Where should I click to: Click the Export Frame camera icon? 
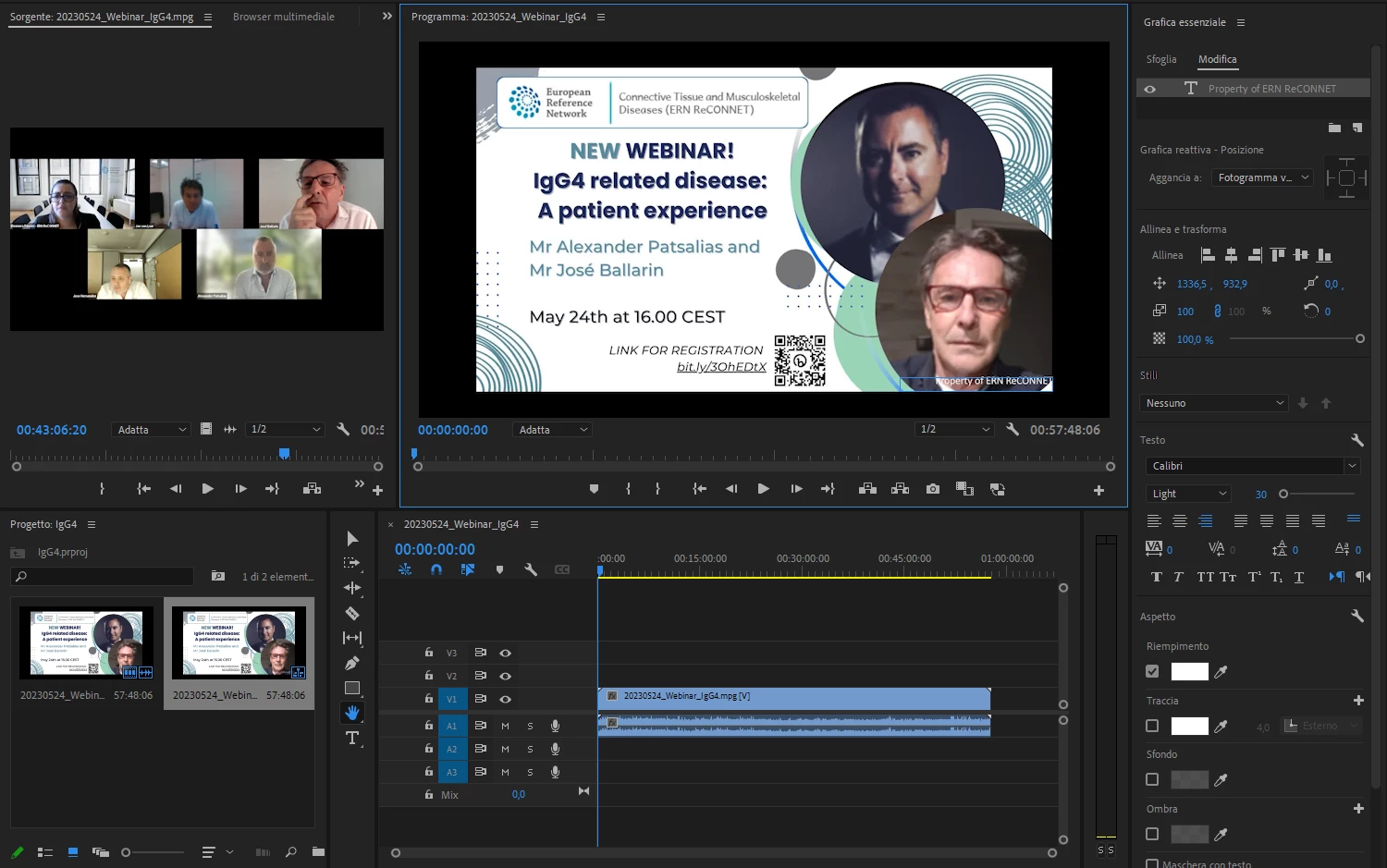(x=933, y=489)
